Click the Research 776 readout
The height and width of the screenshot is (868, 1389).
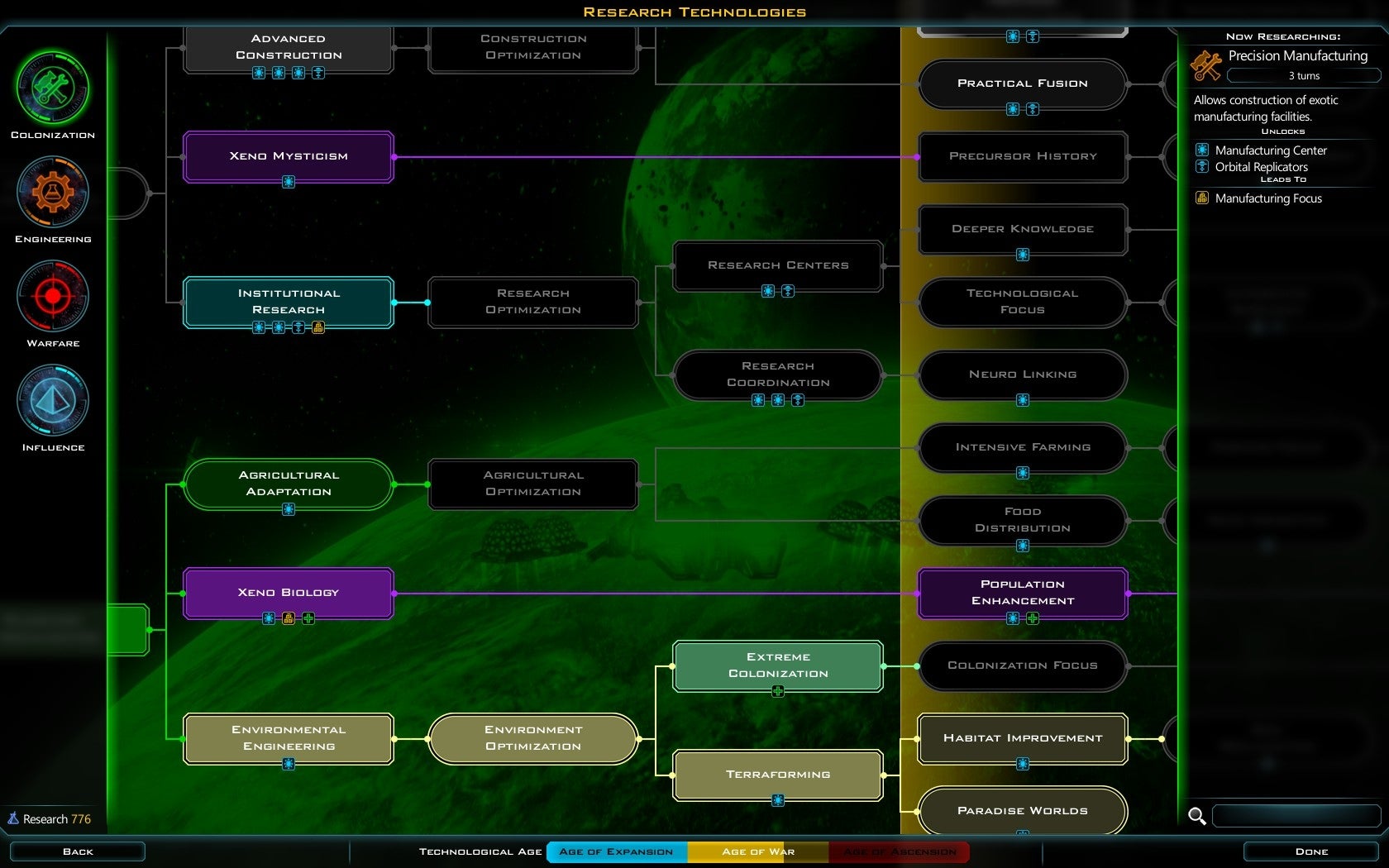(50, 818)
